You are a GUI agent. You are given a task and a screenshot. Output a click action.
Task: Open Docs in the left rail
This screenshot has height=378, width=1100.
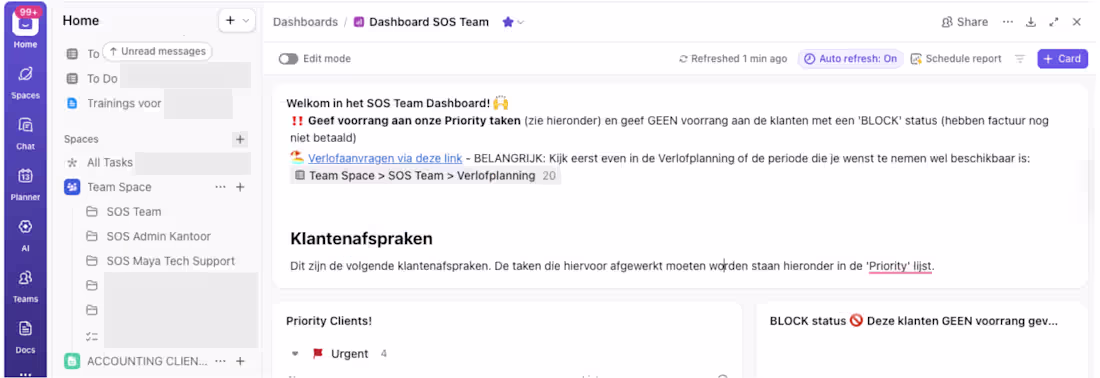(25, 336)
